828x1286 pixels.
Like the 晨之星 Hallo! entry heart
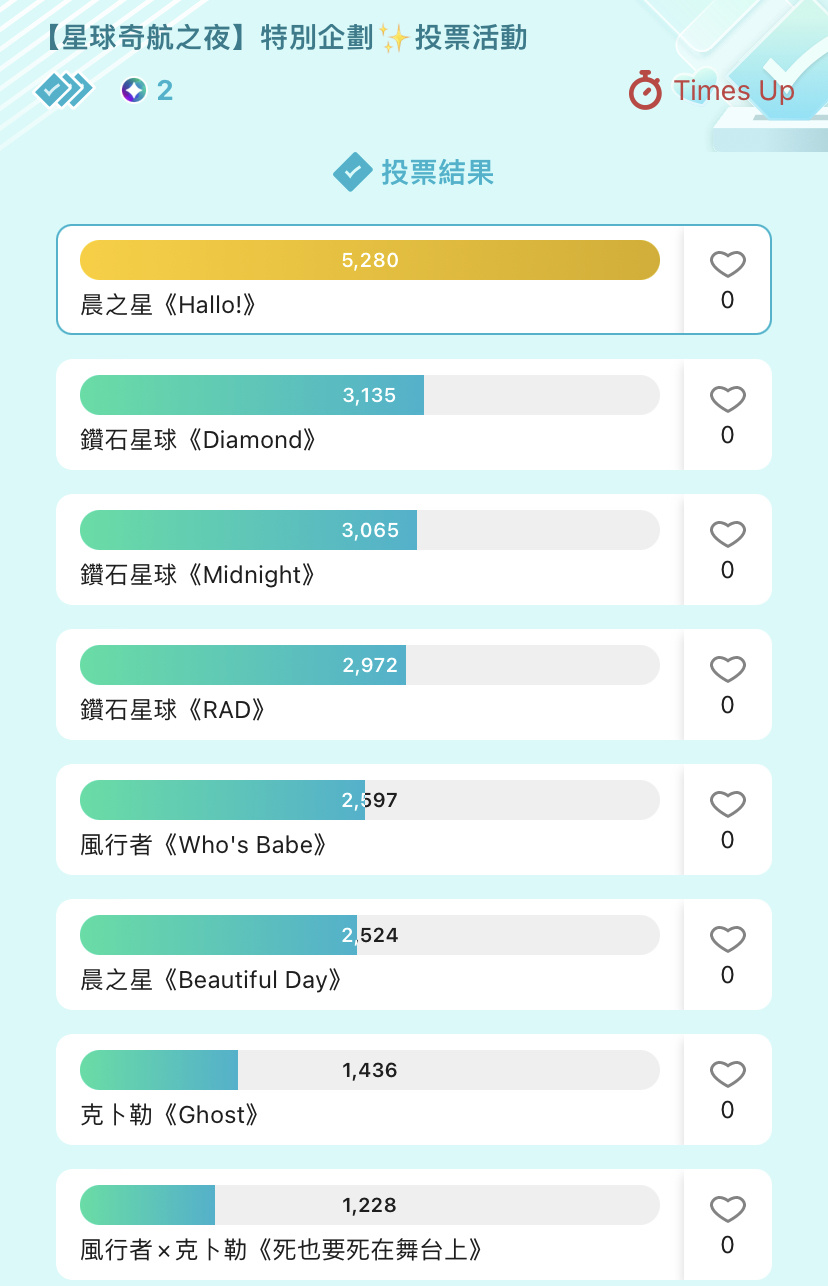pos(727,265)
